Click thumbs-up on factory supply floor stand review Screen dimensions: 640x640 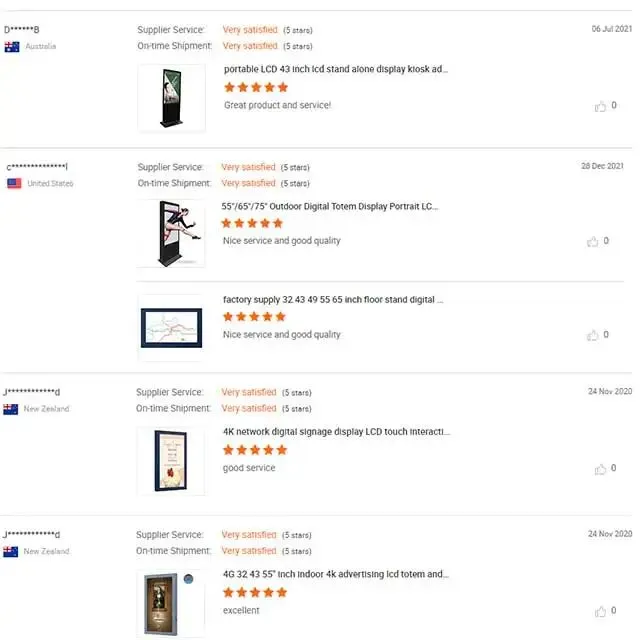(x=593, y=335)
